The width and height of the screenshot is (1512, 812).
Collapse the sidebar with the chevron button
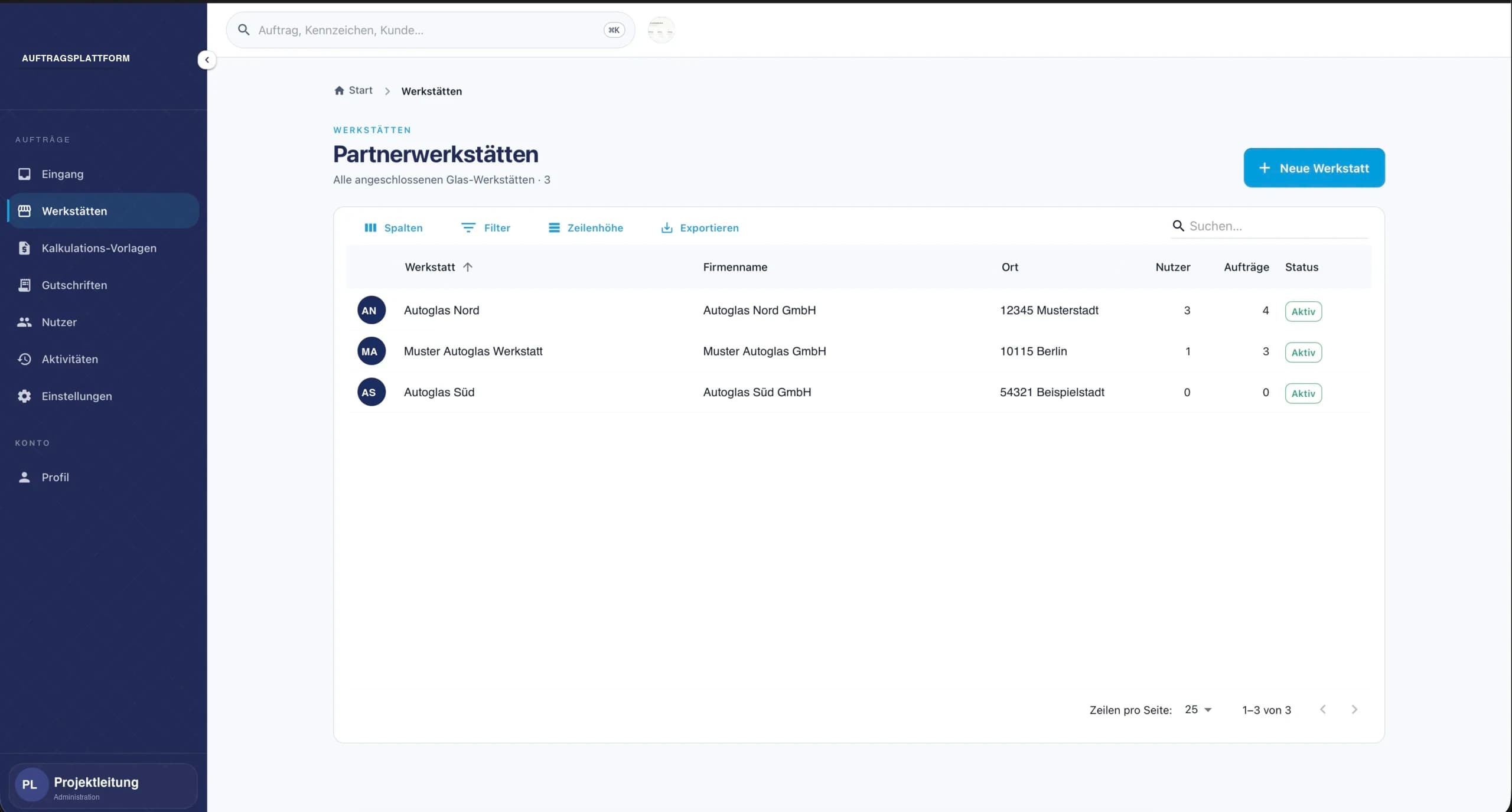[x=207, y=60]
